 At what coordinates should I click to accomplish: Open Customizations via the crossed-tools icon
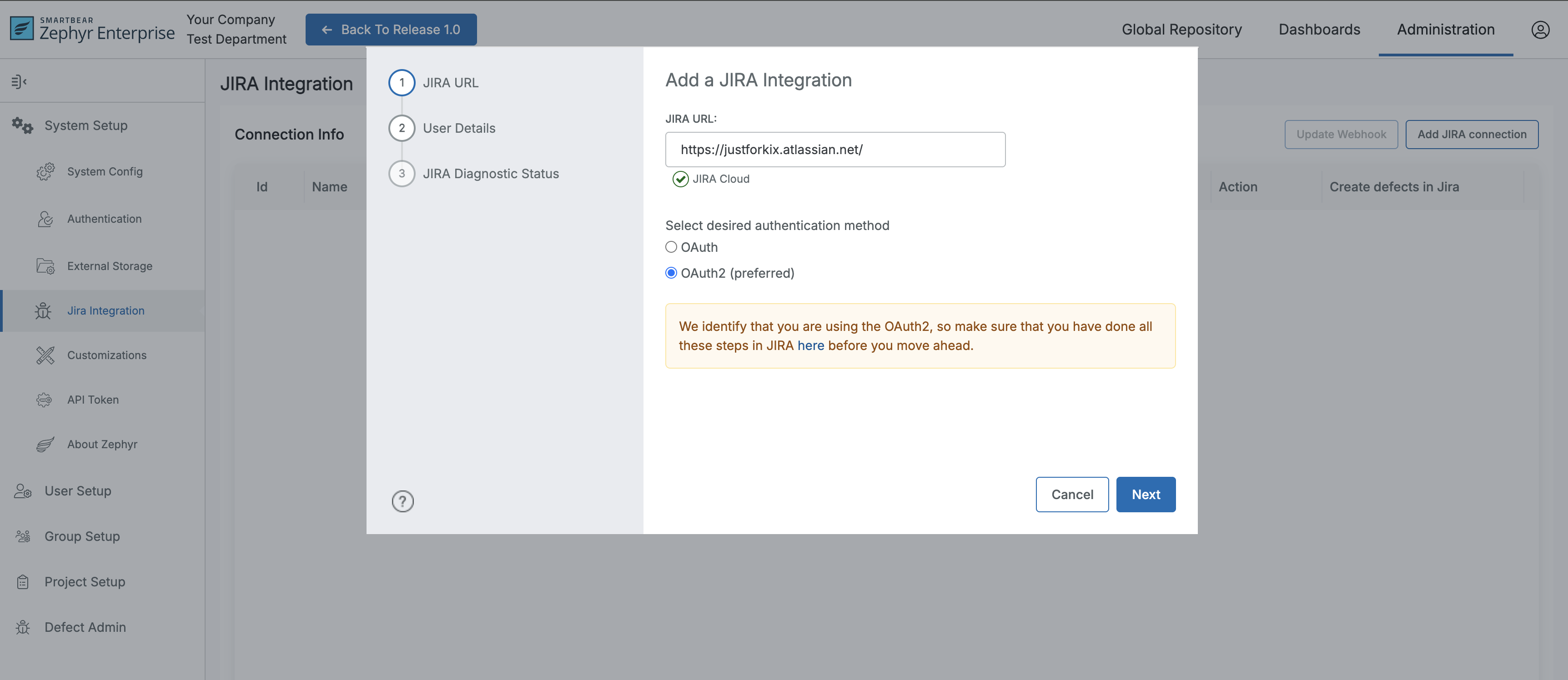(x=45, y=355)
